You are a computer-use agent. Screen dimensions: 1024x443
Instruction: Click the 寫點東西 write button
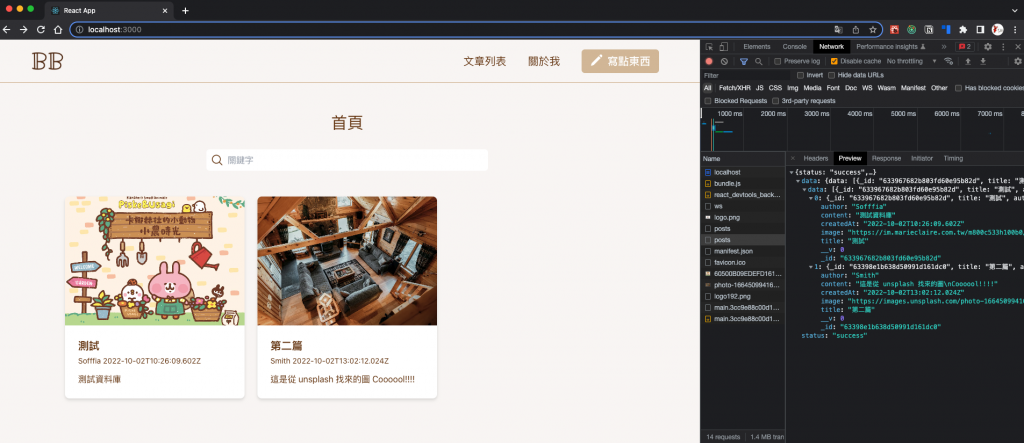620,61
